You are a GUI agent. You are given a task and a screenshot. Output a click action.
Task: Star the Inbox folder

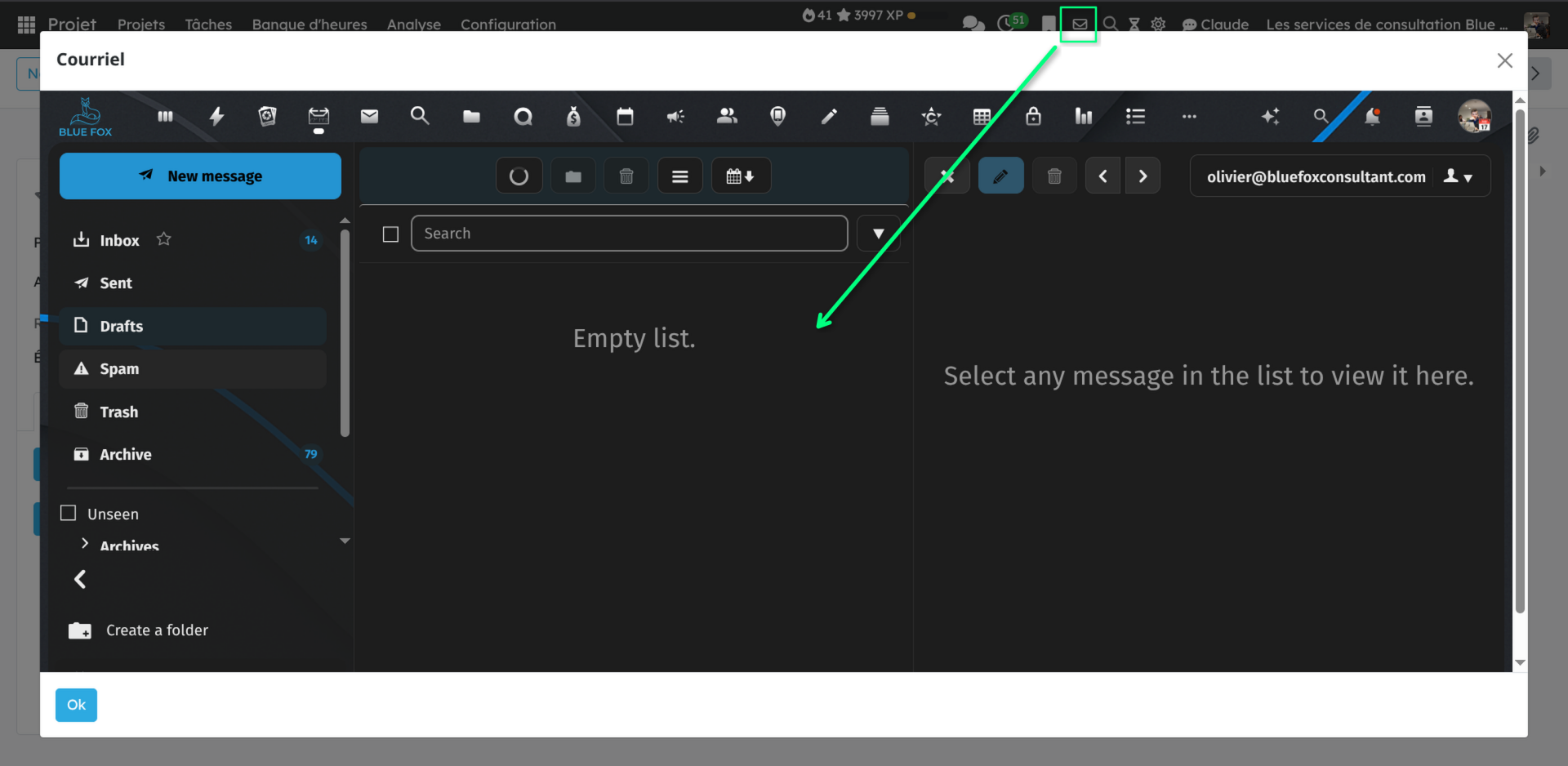164,239
